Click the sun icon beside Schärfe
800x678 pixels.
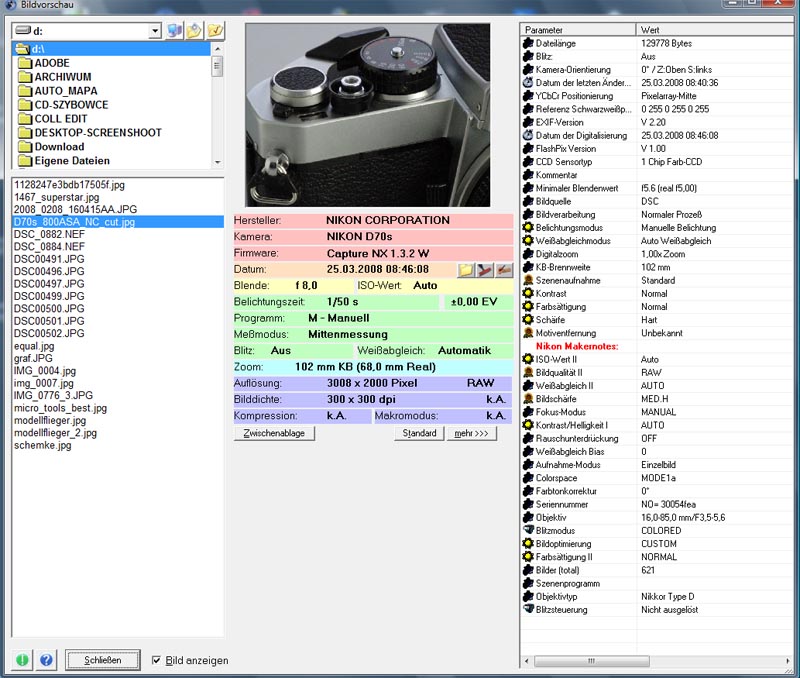click(528, 320)
